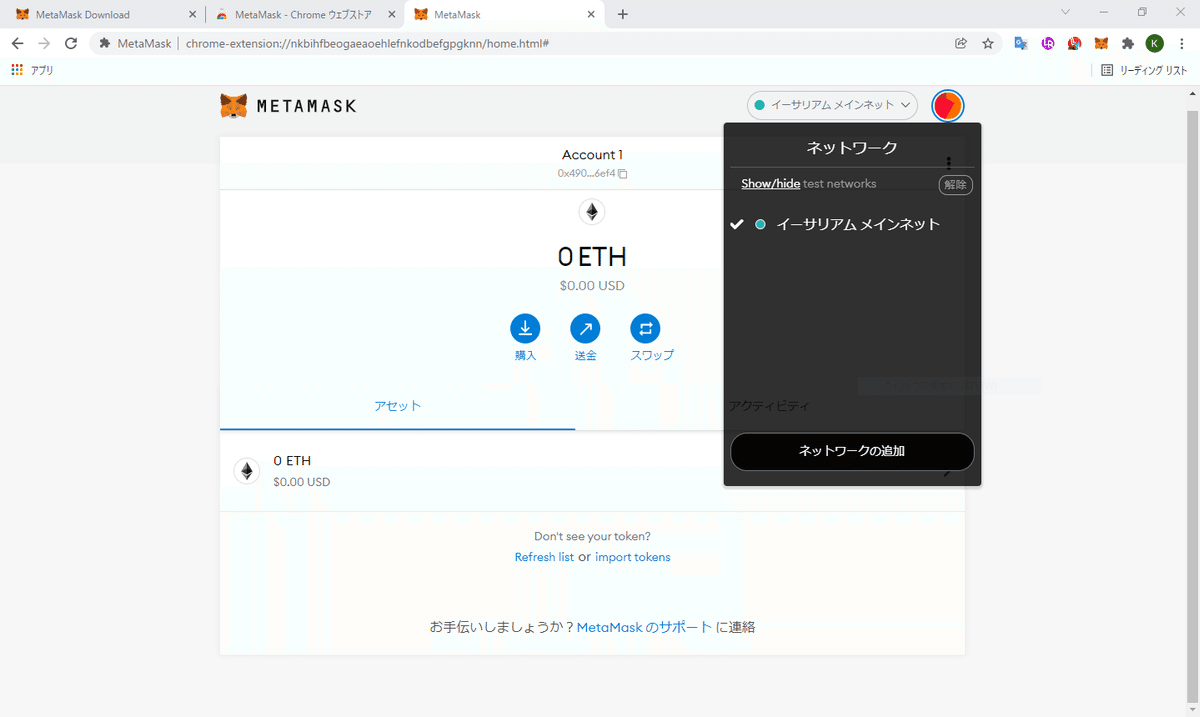The height and width of the screenshot is (717, 1200).
Task: Select イーサリアム メインネット in network list
Action: tap(852, 224)
